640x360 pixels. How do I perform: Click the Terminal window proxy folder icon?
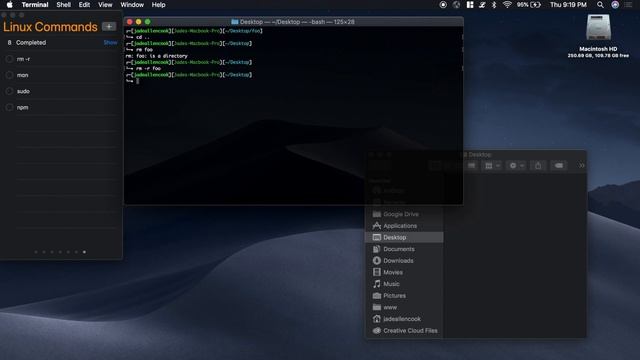click(x=235, y=22)
